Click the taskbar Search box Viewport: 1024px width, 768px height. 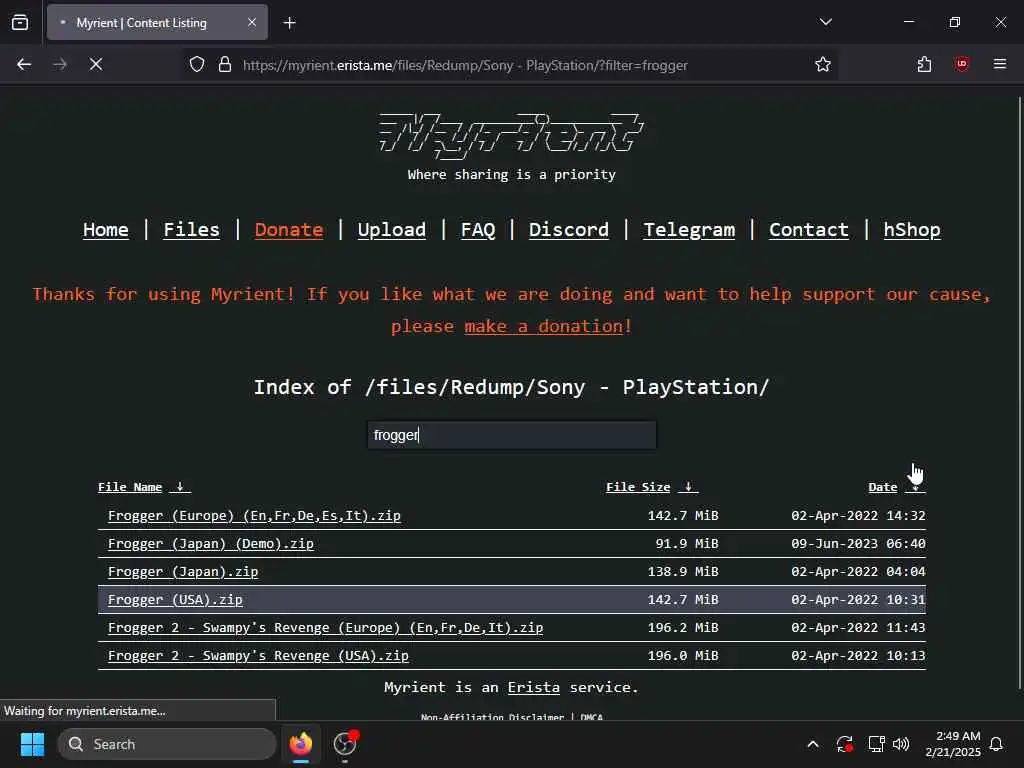coord(167,744)
